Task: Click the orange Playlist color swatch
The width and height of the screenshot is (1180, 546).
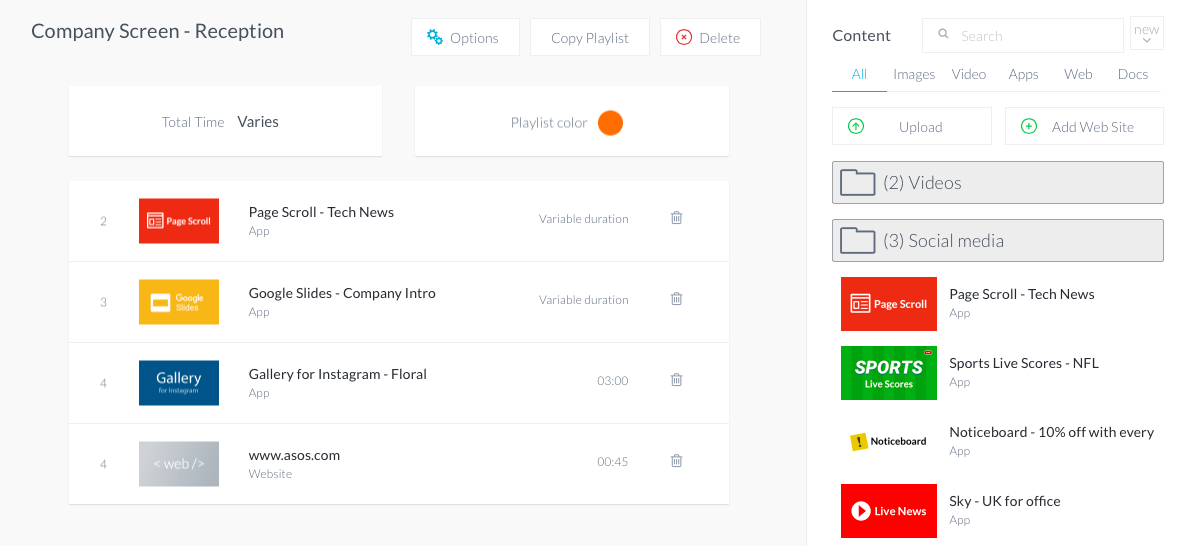Action: pos(610,123)
